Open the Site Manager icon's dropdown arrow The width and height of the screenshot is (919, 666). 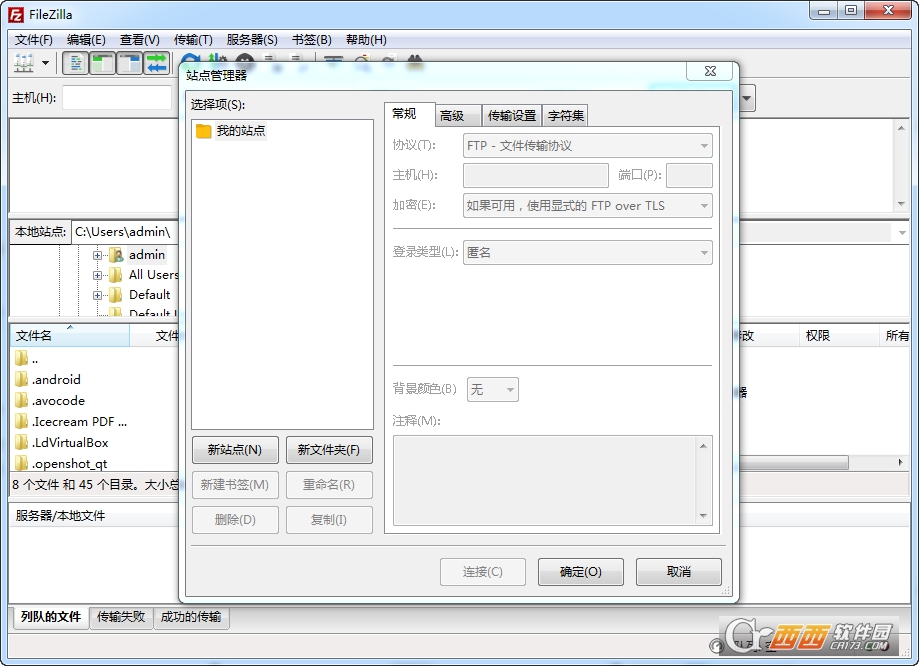pos(45,63)
